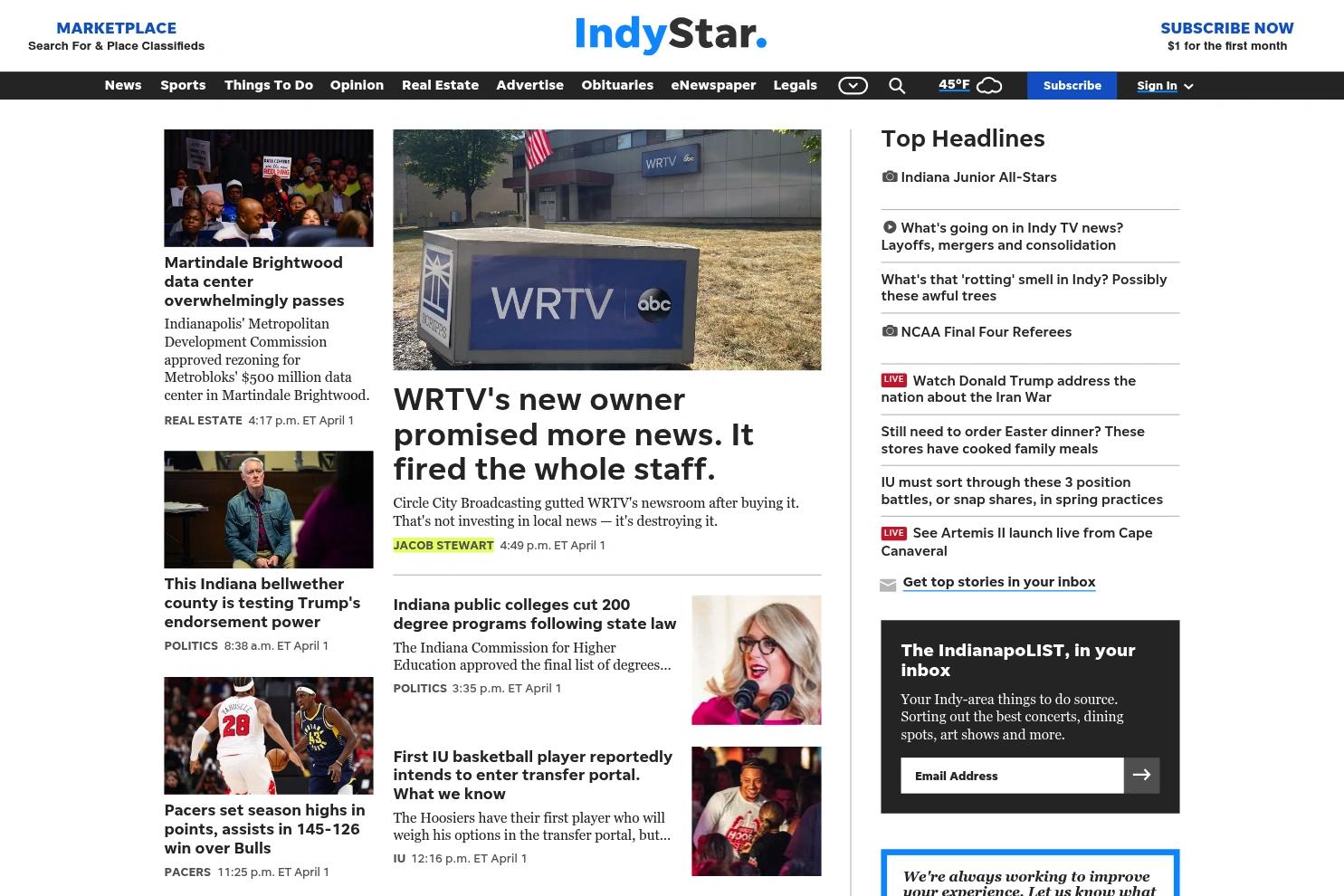Viewport: 1344px width, 896px height.
Task: Open the WRTV sign lead photo
Action: tap(607, 250)
